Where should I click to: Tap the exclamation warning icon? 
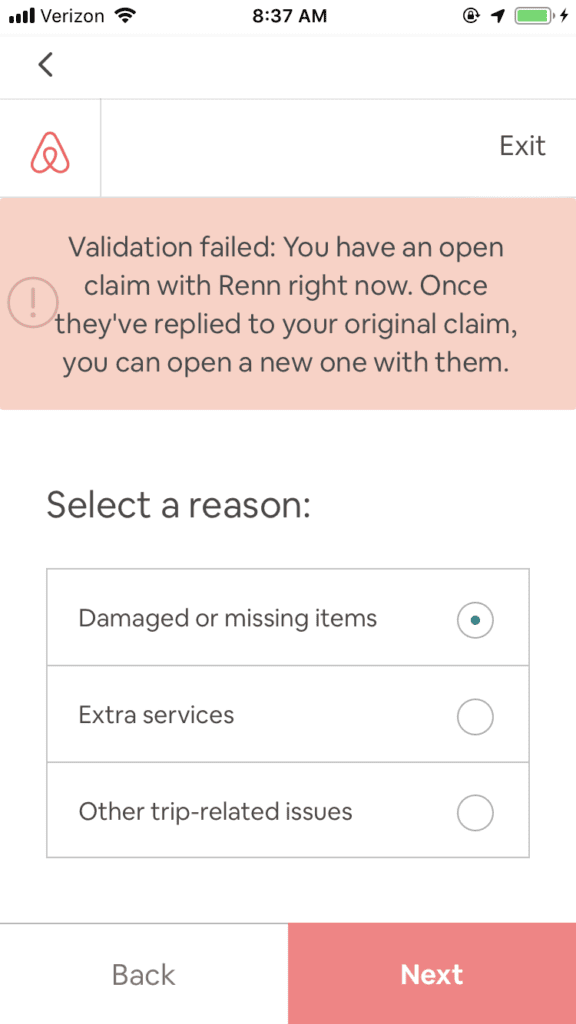pyautogui.click(x=33, y=302)
